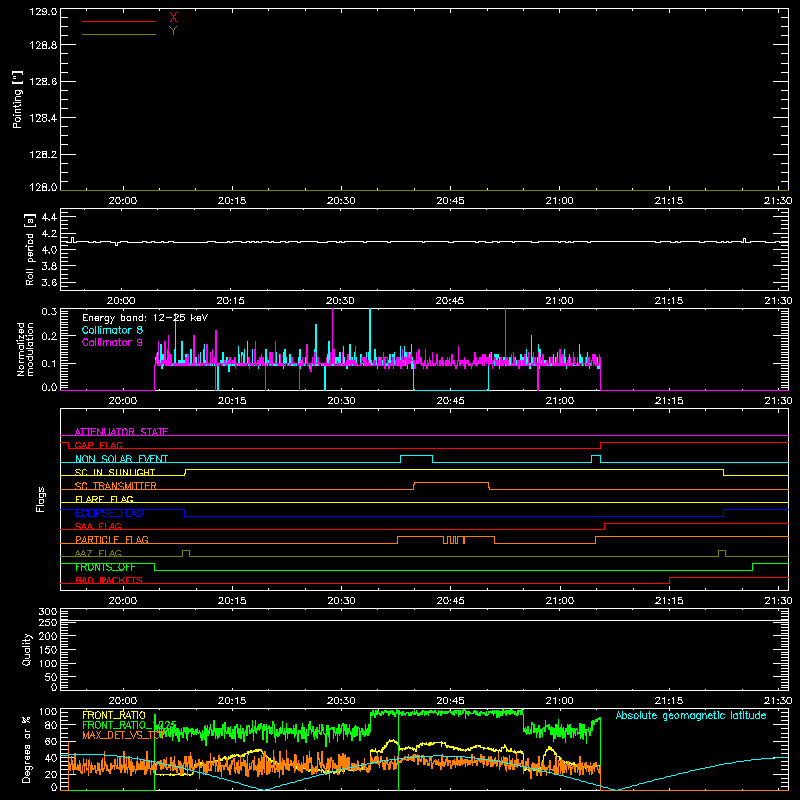Screen dimensions: 800x800
Task: Click the 150 quality axis value
Action: (x=48, y=650)
